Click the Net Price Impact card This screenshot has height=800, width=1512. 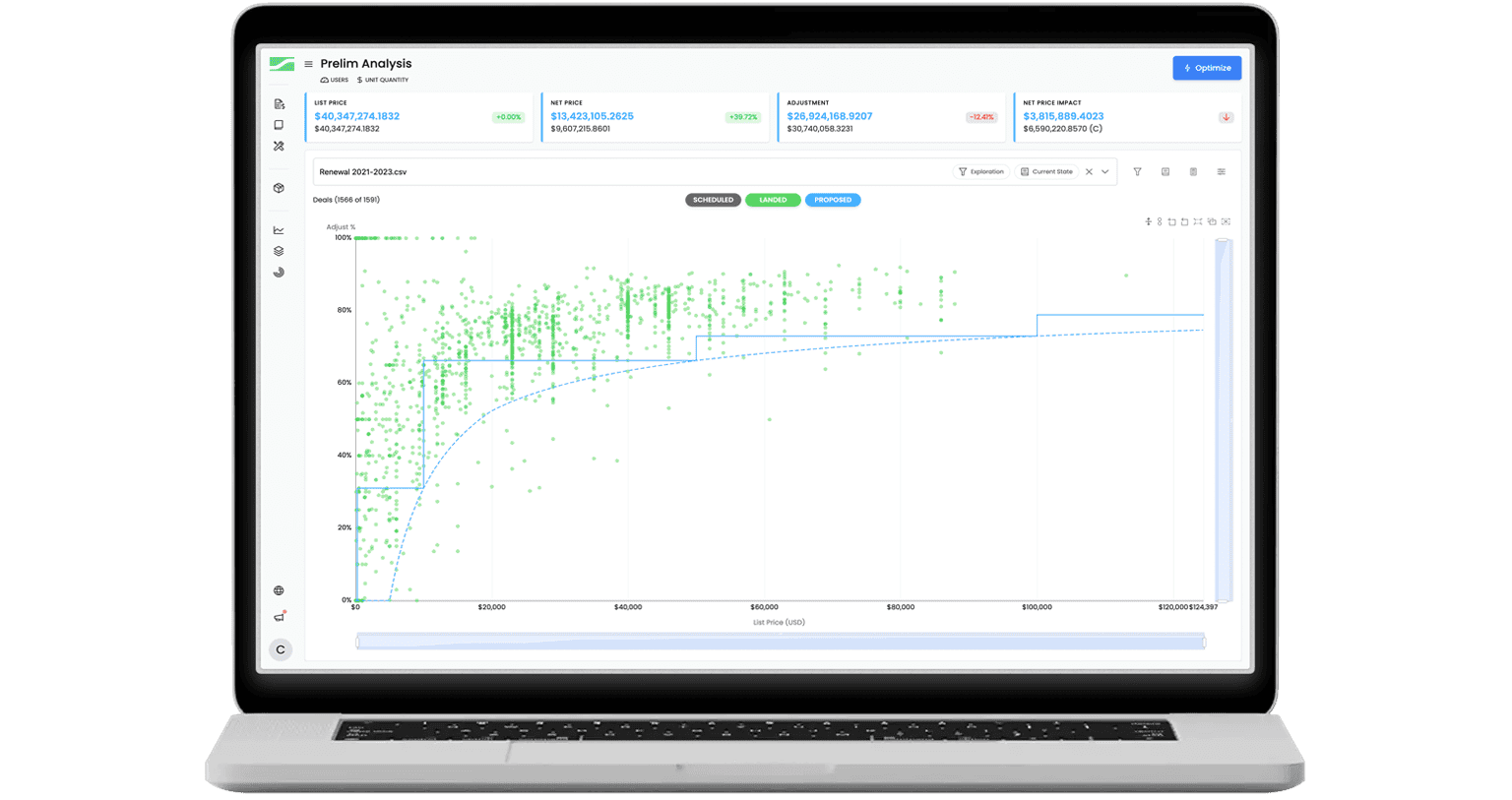(1127, 117)
